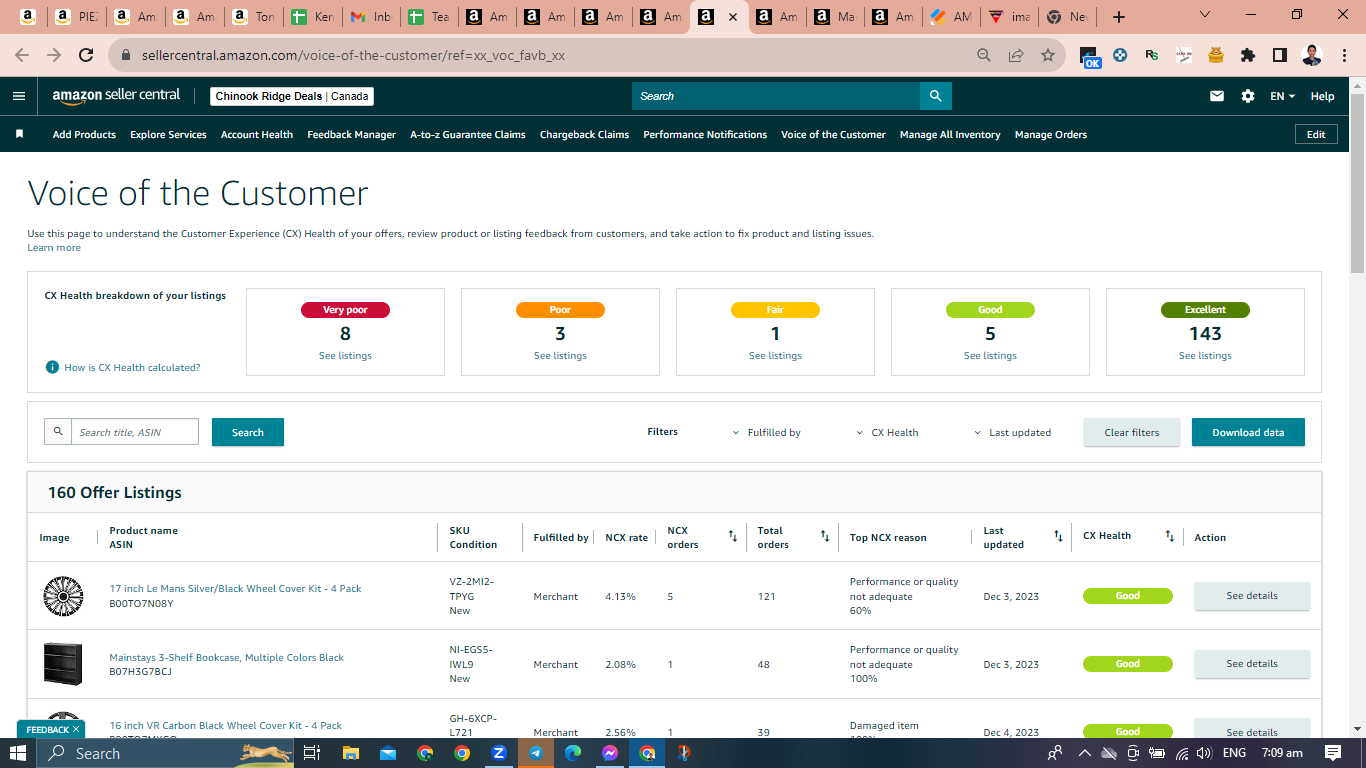The image size is (1366, 768).
Task: See listings under Excellent
Action: (x=1205, y=356)
